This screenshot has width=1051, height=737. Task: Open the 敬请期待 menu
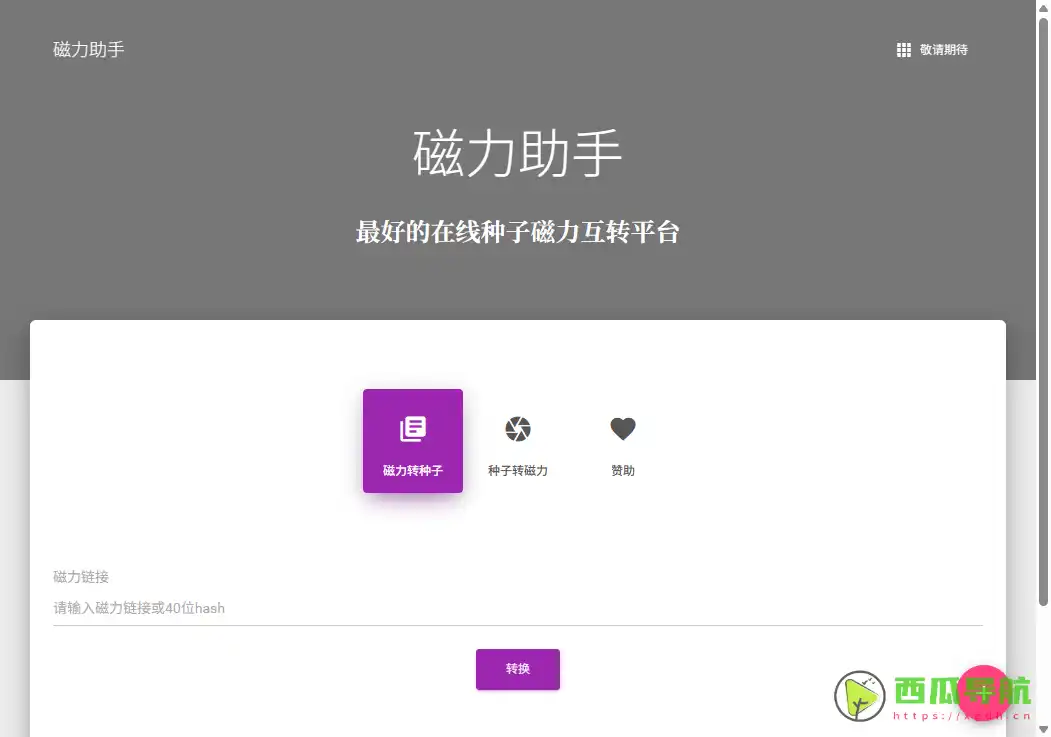(x=932, y=49)
